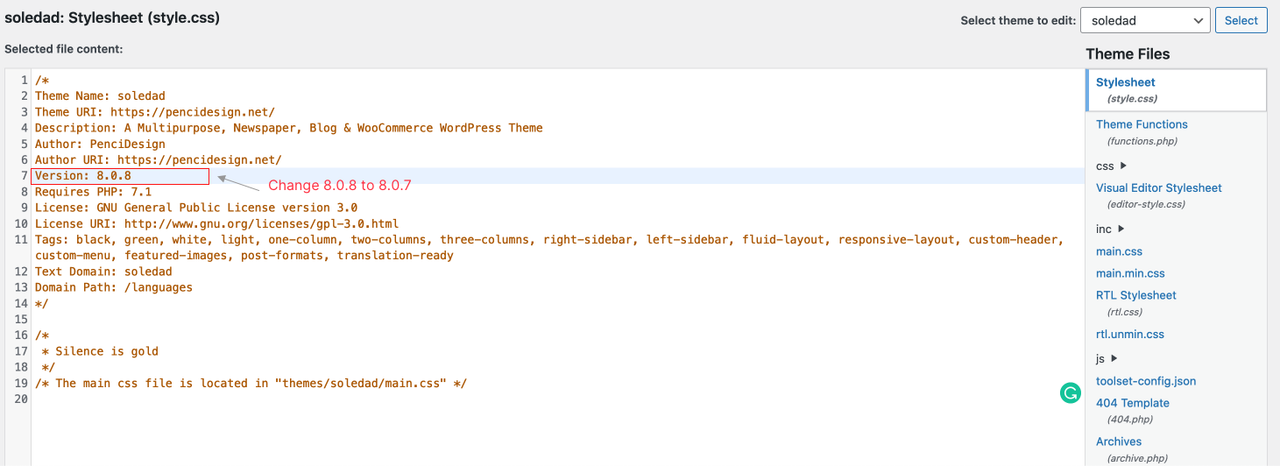
Task: Expand the js folder
Action: point(1108,358)
